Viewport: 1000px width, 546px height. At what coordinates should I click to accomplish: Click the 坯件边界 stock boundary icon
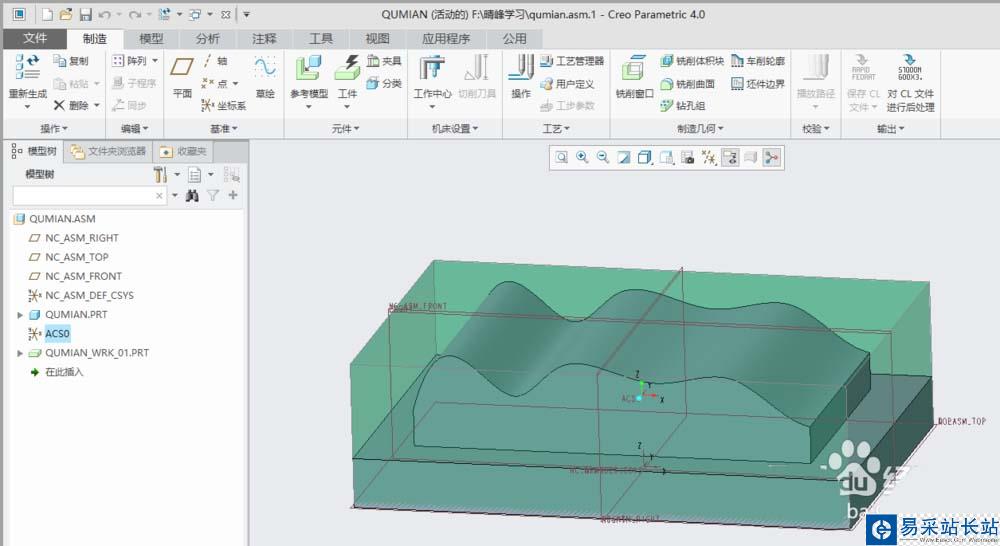click(x=737, y=84)
